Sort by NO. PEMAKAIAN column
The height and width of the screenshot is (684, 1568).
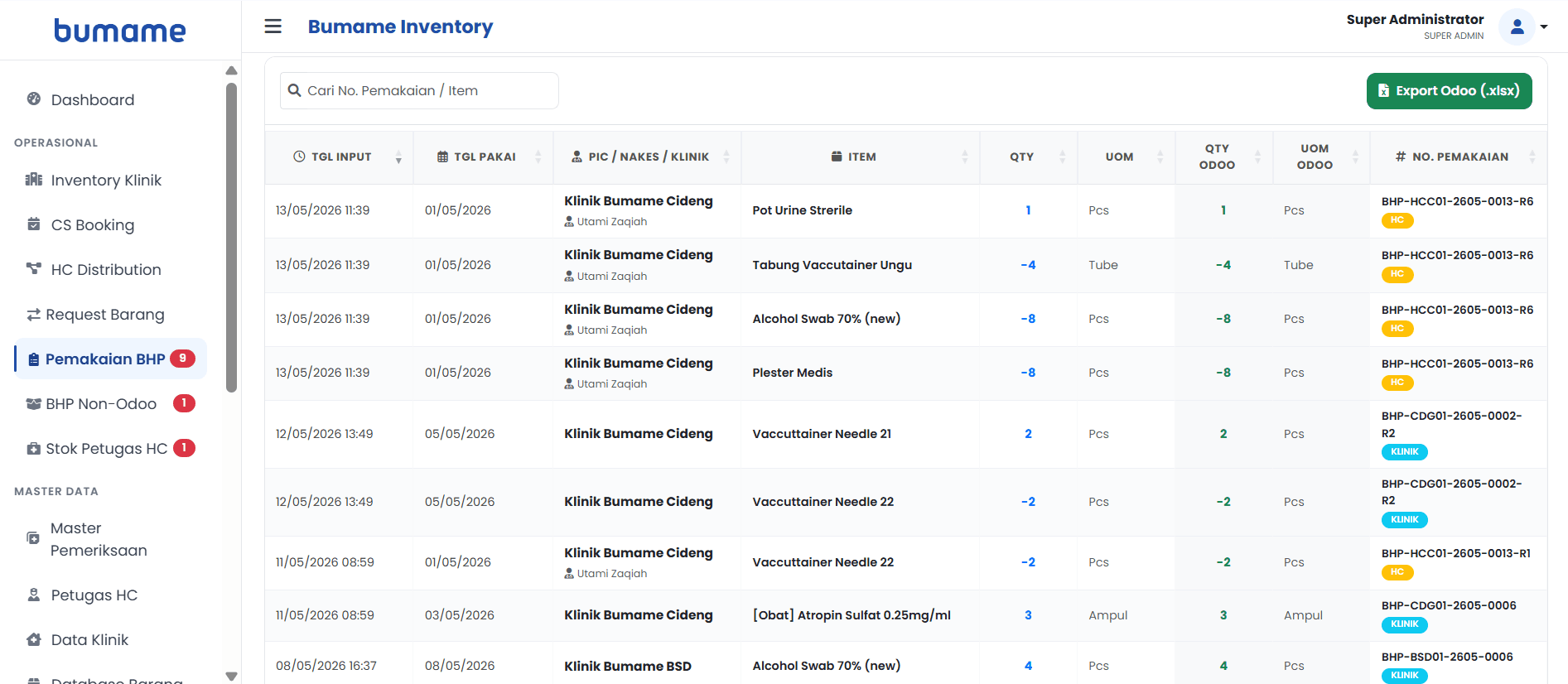coord(1459,157)
